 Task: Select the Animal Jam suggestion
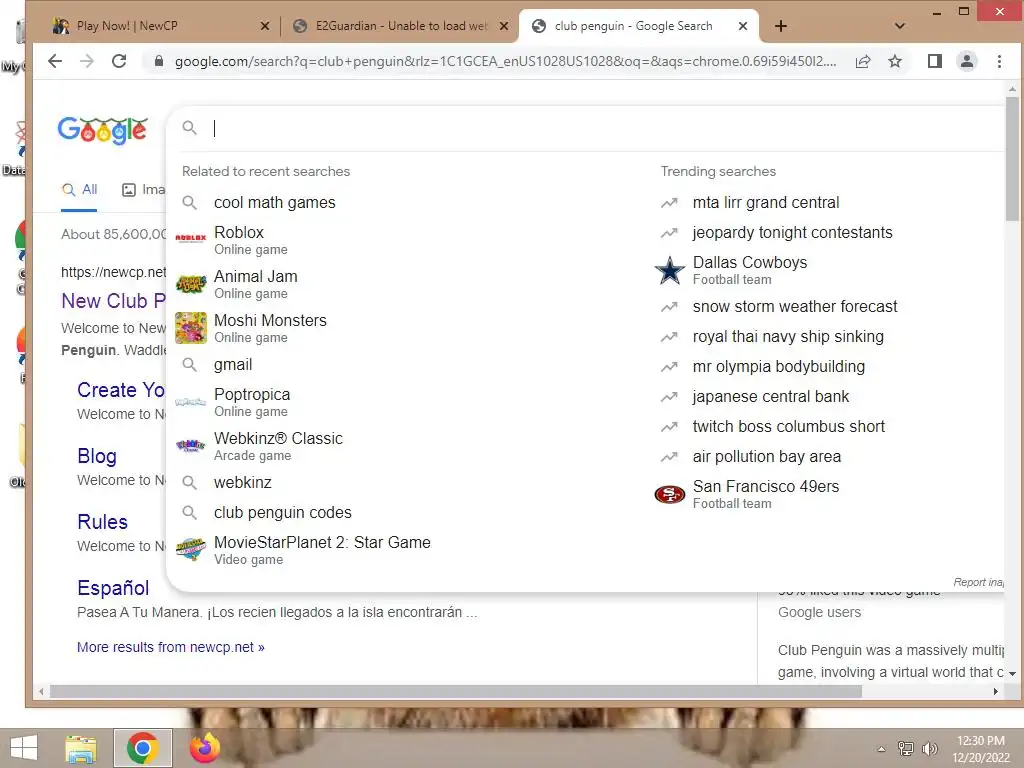click(x=255, y=284)
